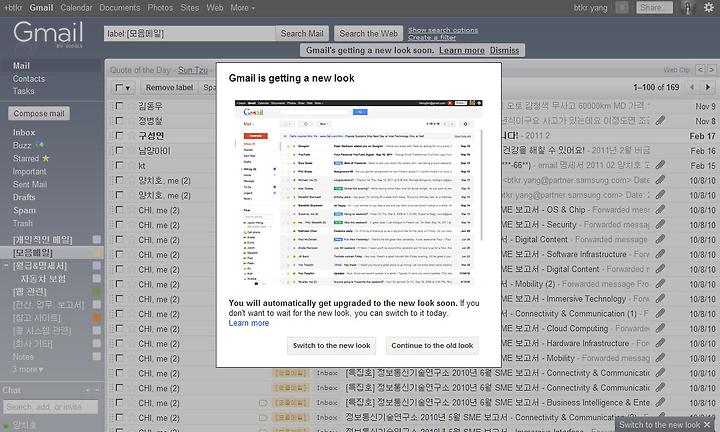Open +btkr in the top bar
Screen dimensions: 720x432
tap(13, 8)
